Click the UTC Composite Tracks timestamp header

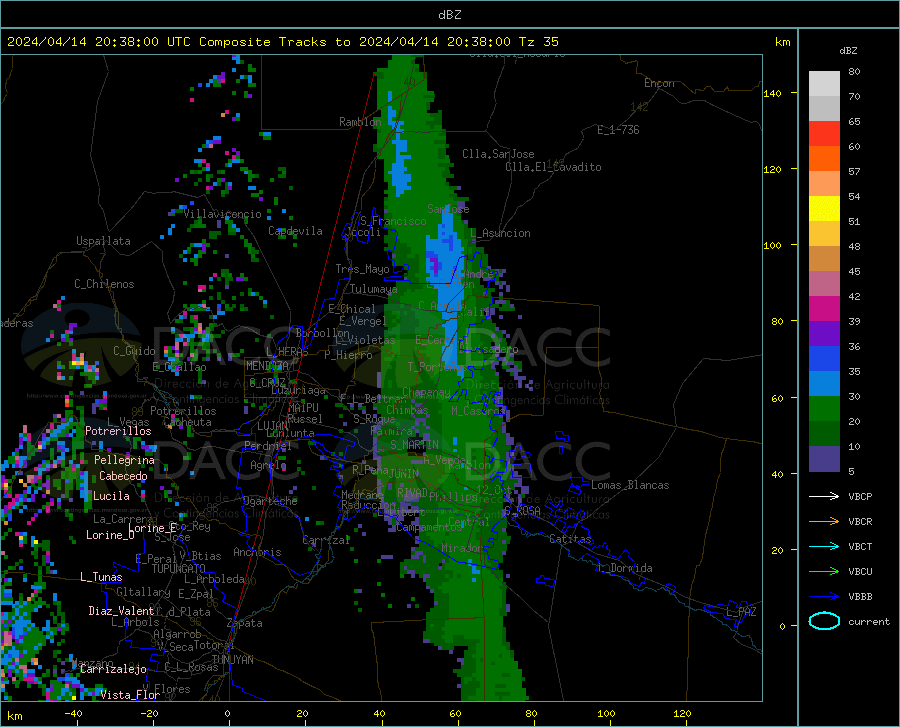tap(282, 41)
